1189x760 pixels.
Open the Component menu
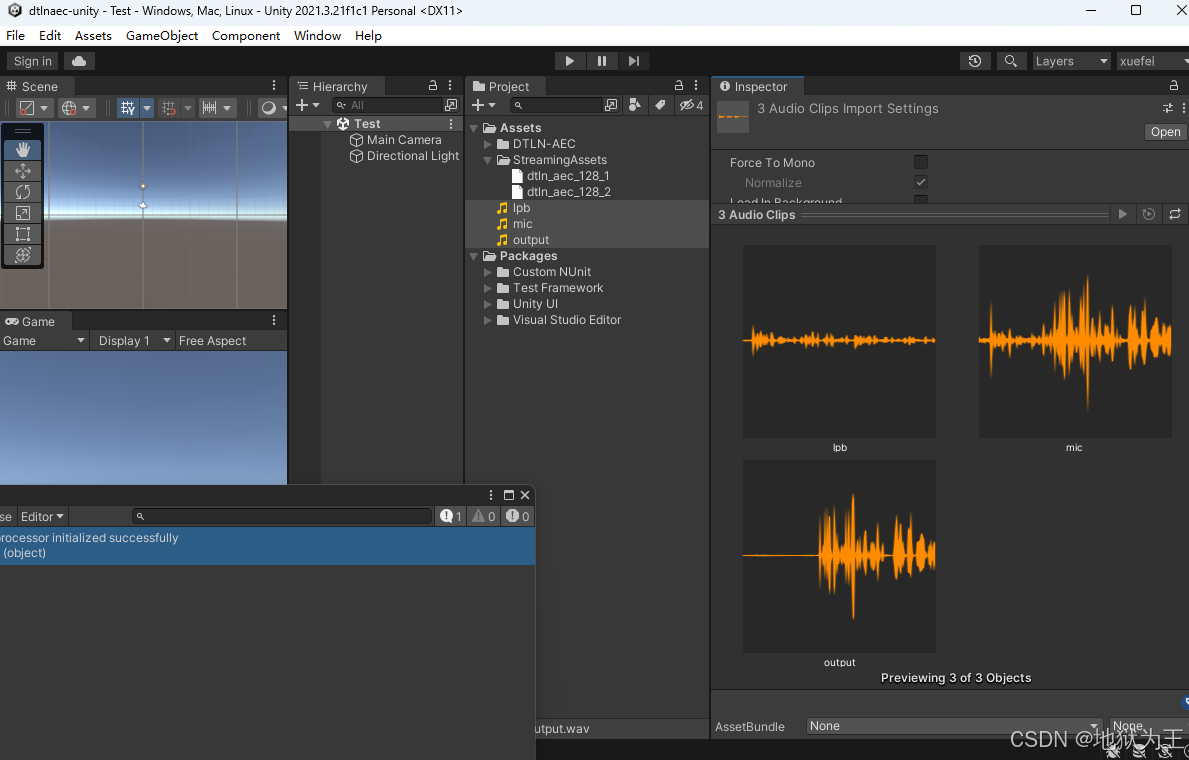246,36
